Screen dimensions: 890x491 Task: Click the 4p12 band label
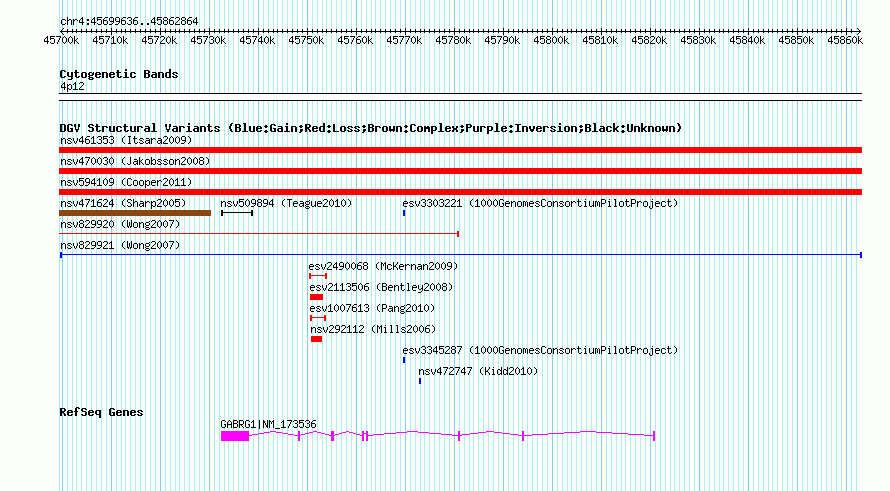pos(72,86)
